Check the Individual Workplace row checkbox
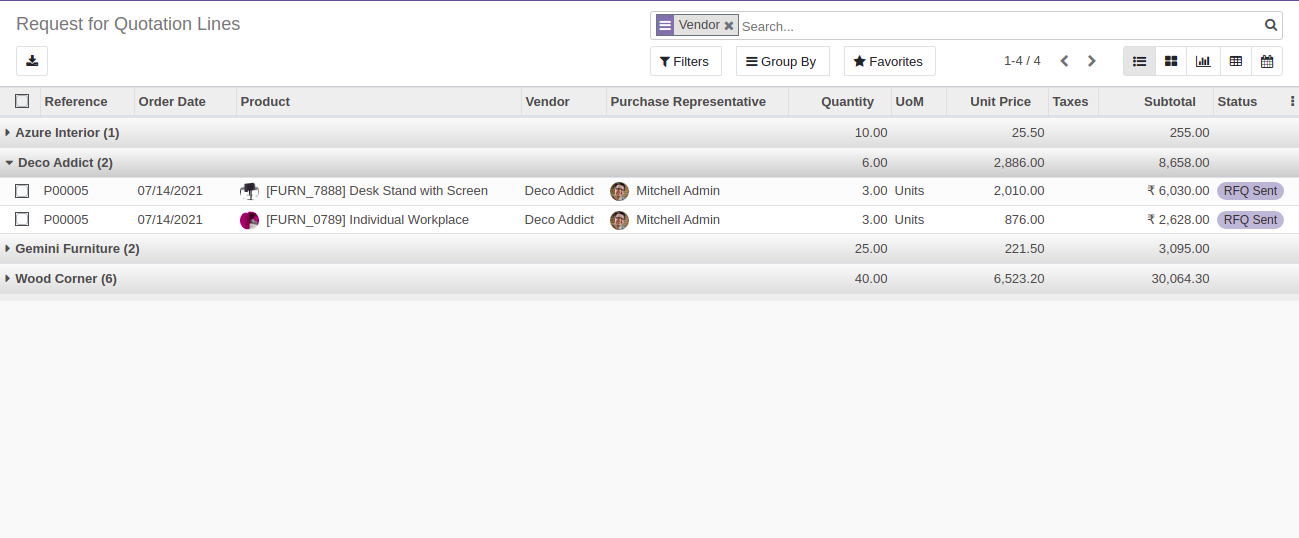This screenshot has width=1299, height=538. [x=22, y=220]
